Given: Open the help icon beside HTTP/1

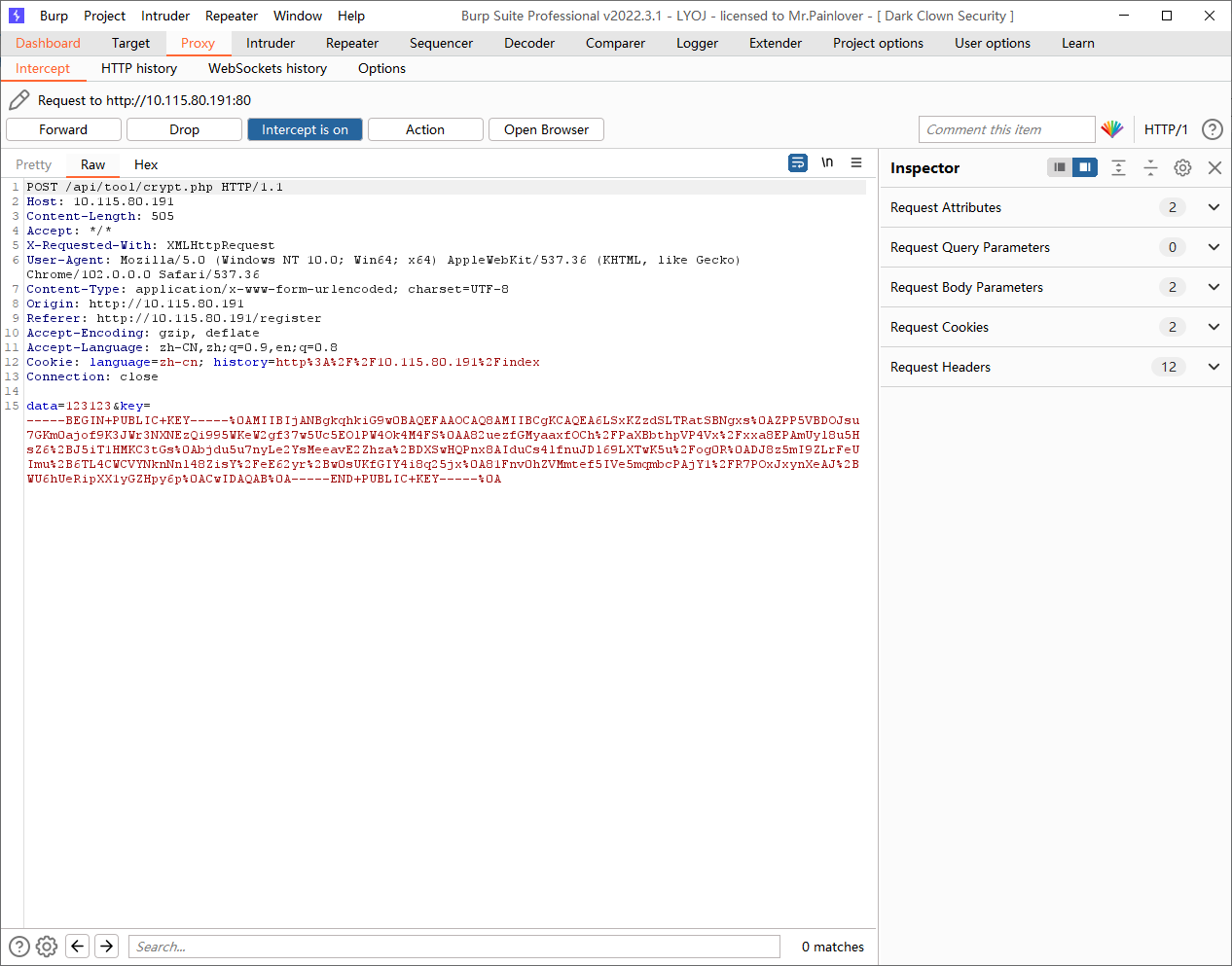Looking at the screenshot, I should coord(1212,129).
